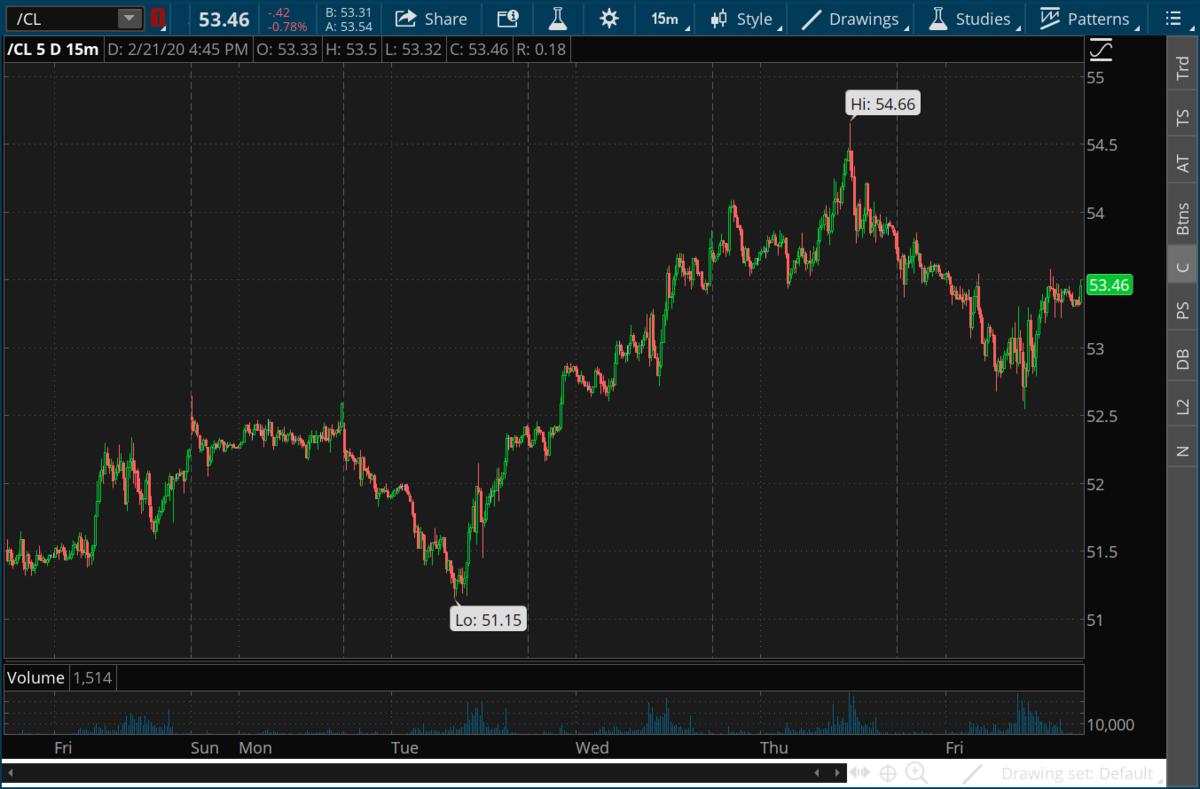
Task: Select the C sidebar tab
Action: click(x=1182, y=266)
